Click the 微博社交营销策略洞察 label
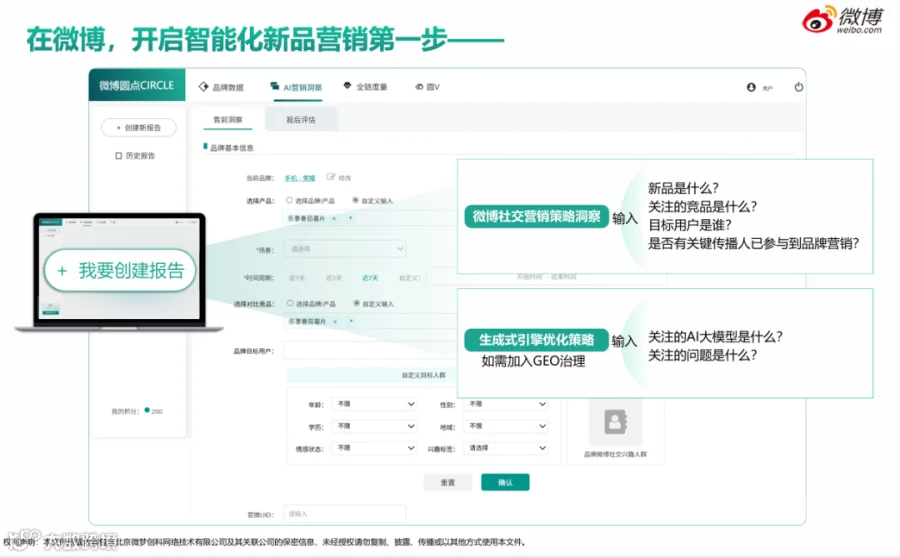 click(537, 216)
